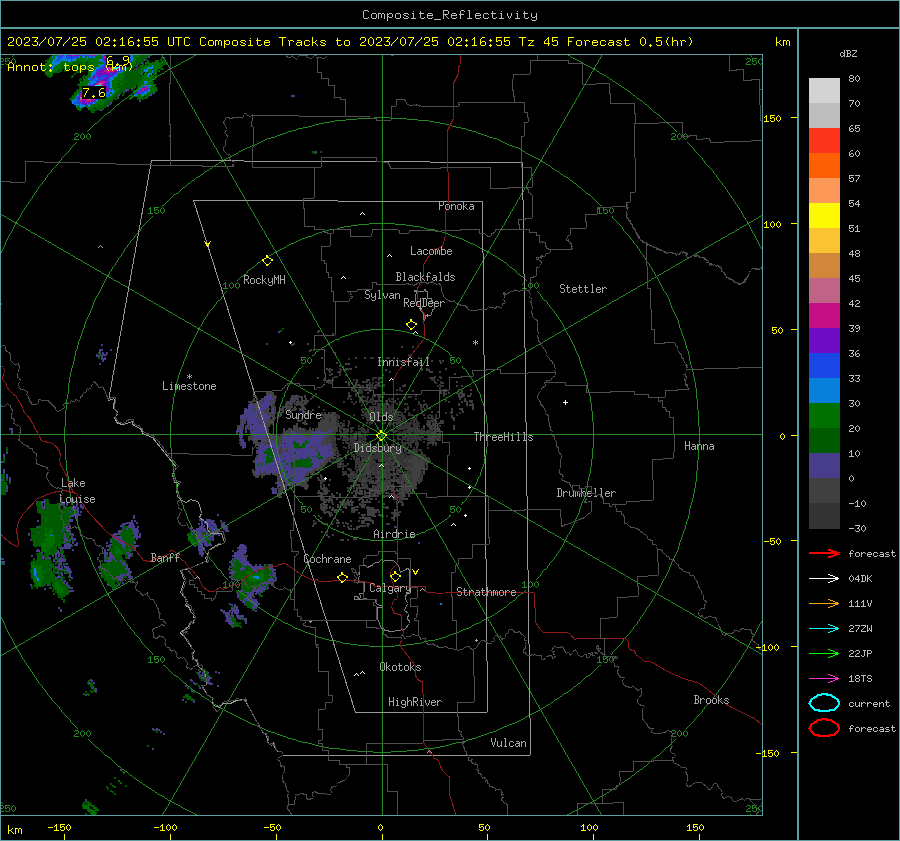900x841 pixels.
Task: Click the Innisfail label
Action: pos(404,362)
